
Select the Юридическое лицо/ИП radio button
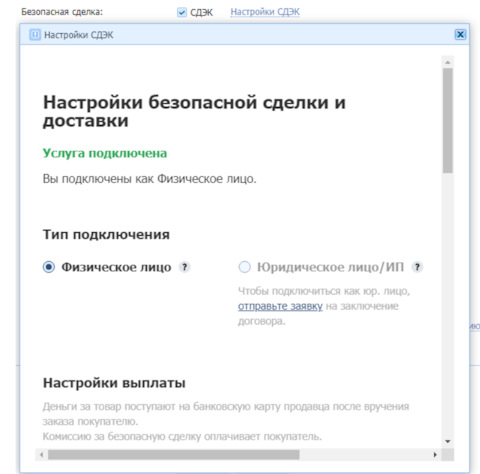click(244, 267)
